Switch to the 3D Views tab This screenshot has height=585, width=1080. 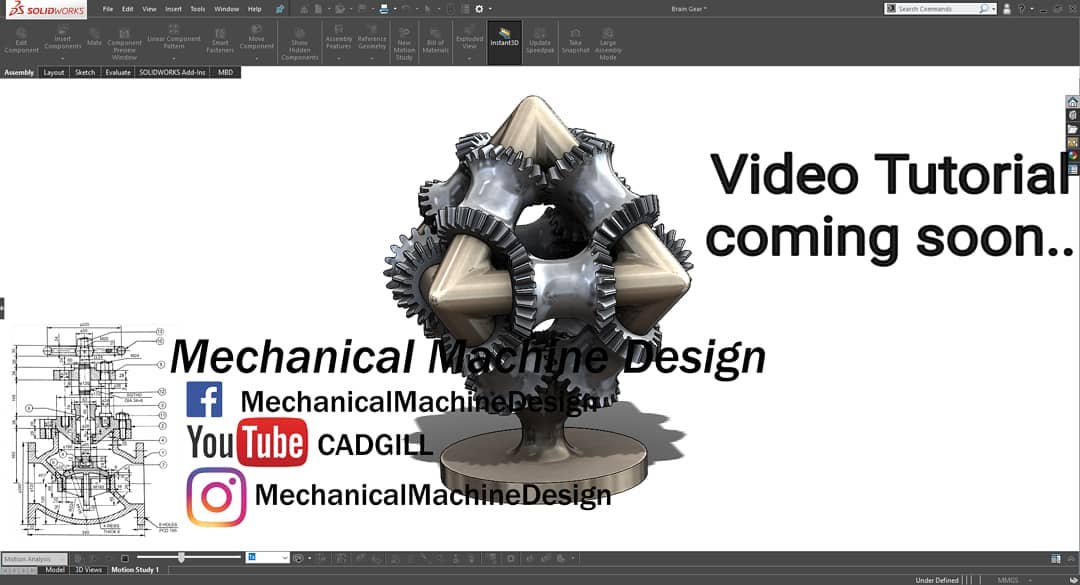pyautogui.click(x=88, y=570)
